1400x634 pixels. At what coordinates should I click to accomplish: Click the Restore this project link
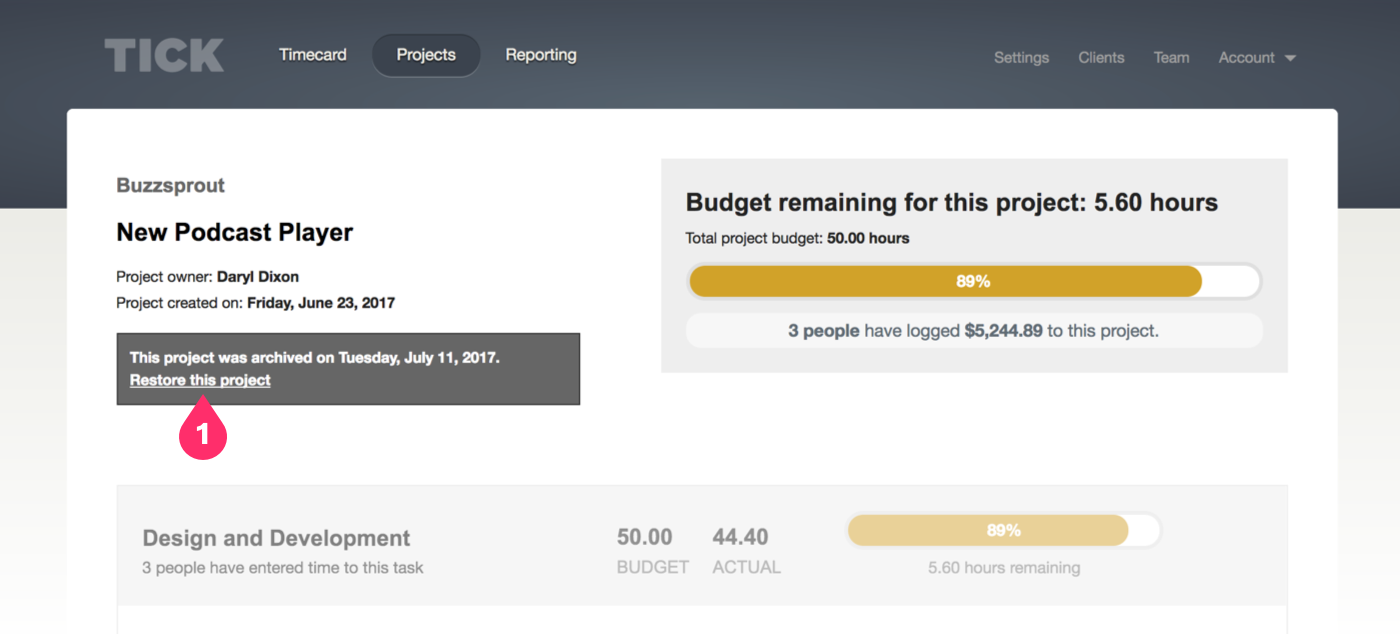(x=200, y=380)
